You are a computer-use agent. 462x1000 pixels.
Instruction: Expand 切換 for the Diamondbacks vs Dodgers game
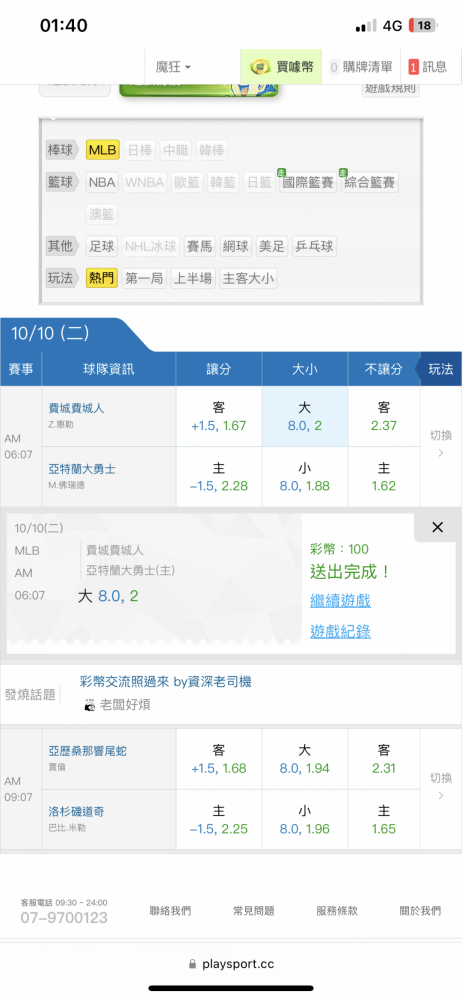tap(441, 787)
